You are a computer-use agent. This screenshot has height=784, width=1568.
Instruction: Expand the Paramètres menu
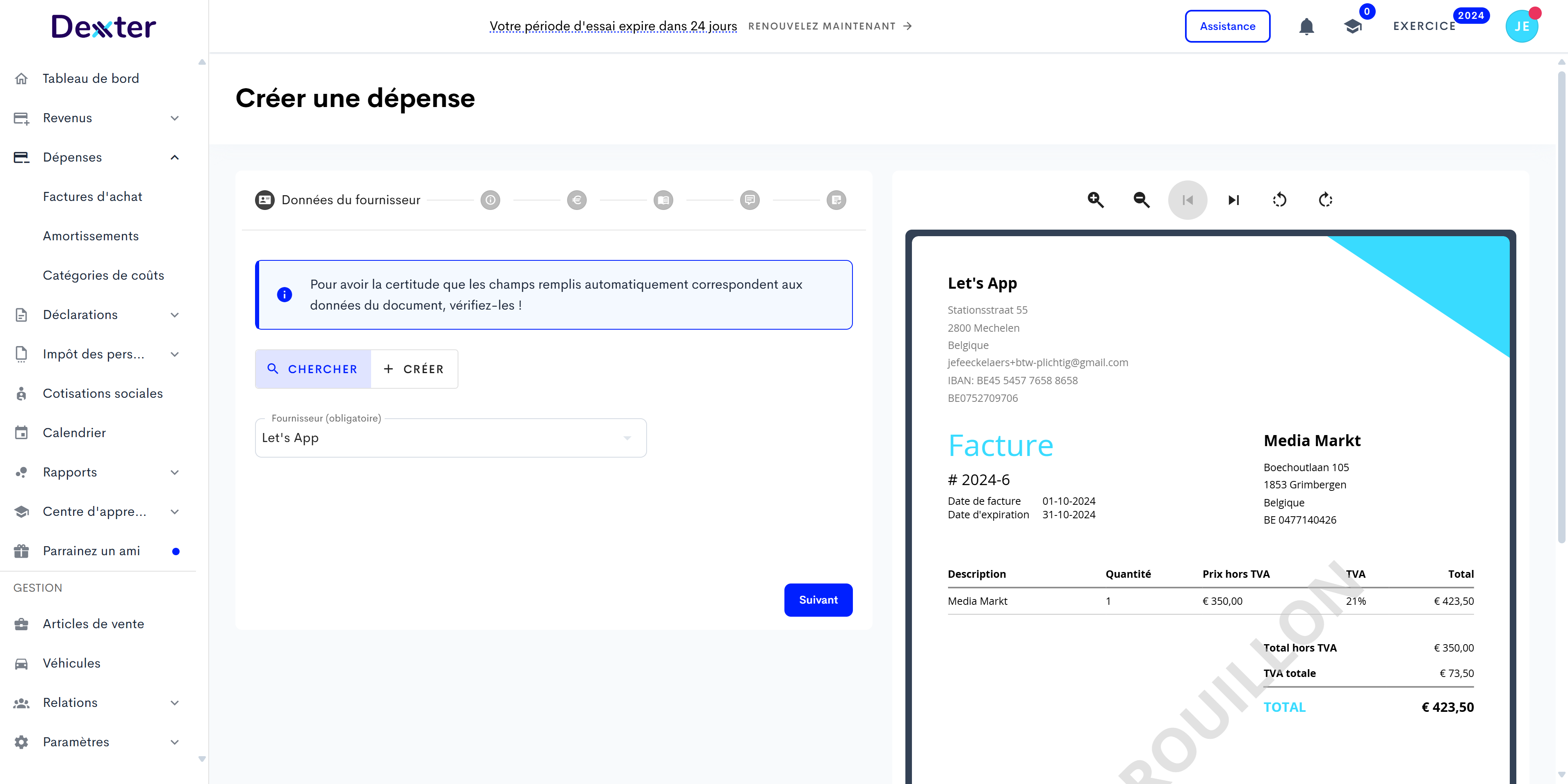pos(98,742)
